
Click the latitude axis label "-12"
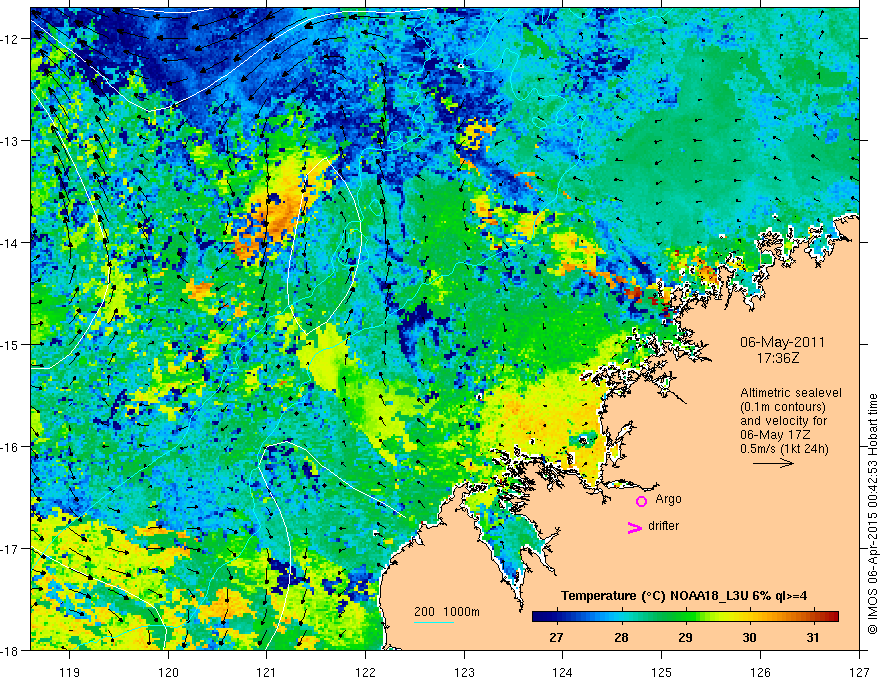pyautogui.click(x=11, y=39)
